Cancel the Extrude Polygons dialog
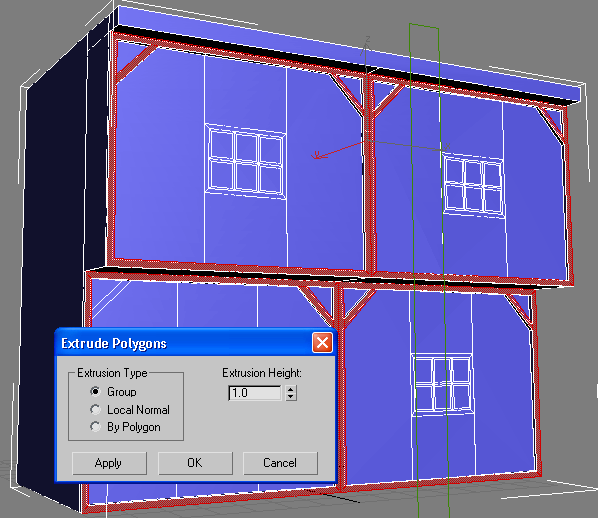This screenshot has width=598, height=518. point(280,463)
